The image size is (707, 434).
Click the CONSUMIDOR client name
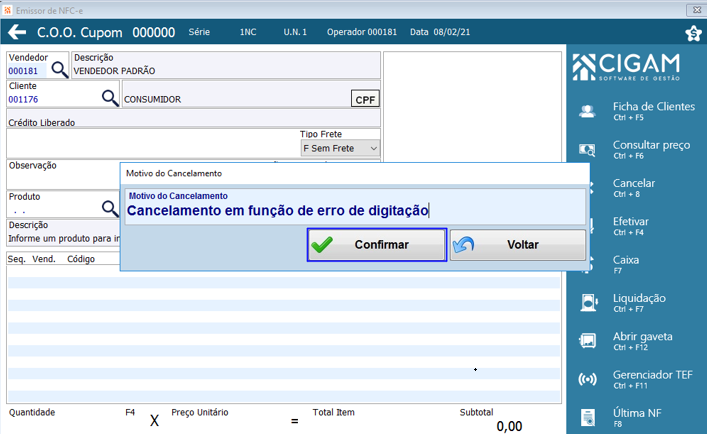coord(152,100)
